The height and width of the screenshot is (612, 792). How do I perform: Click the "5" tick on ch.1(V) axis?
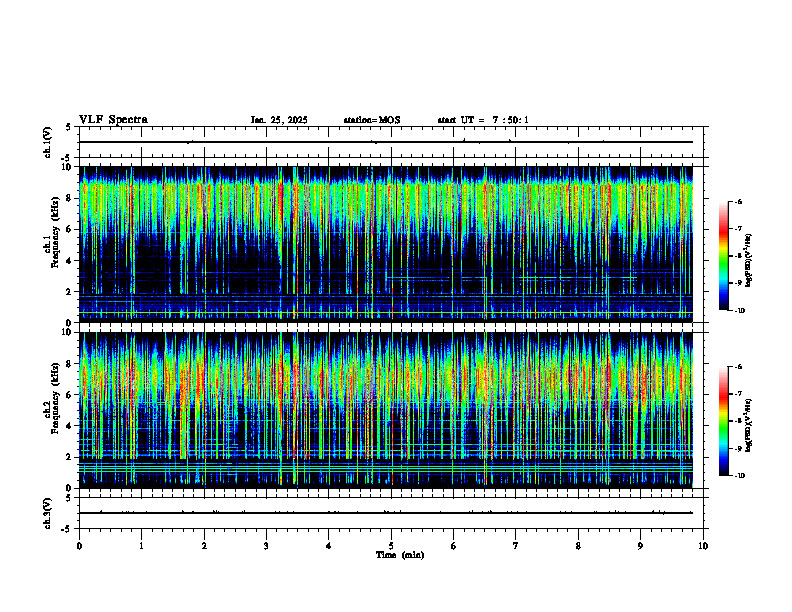click(x=68, y=127)
